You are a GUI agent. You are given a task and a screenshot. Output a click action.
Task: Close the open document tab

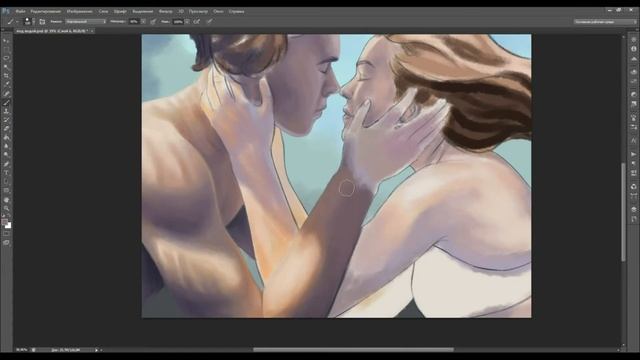92,31
